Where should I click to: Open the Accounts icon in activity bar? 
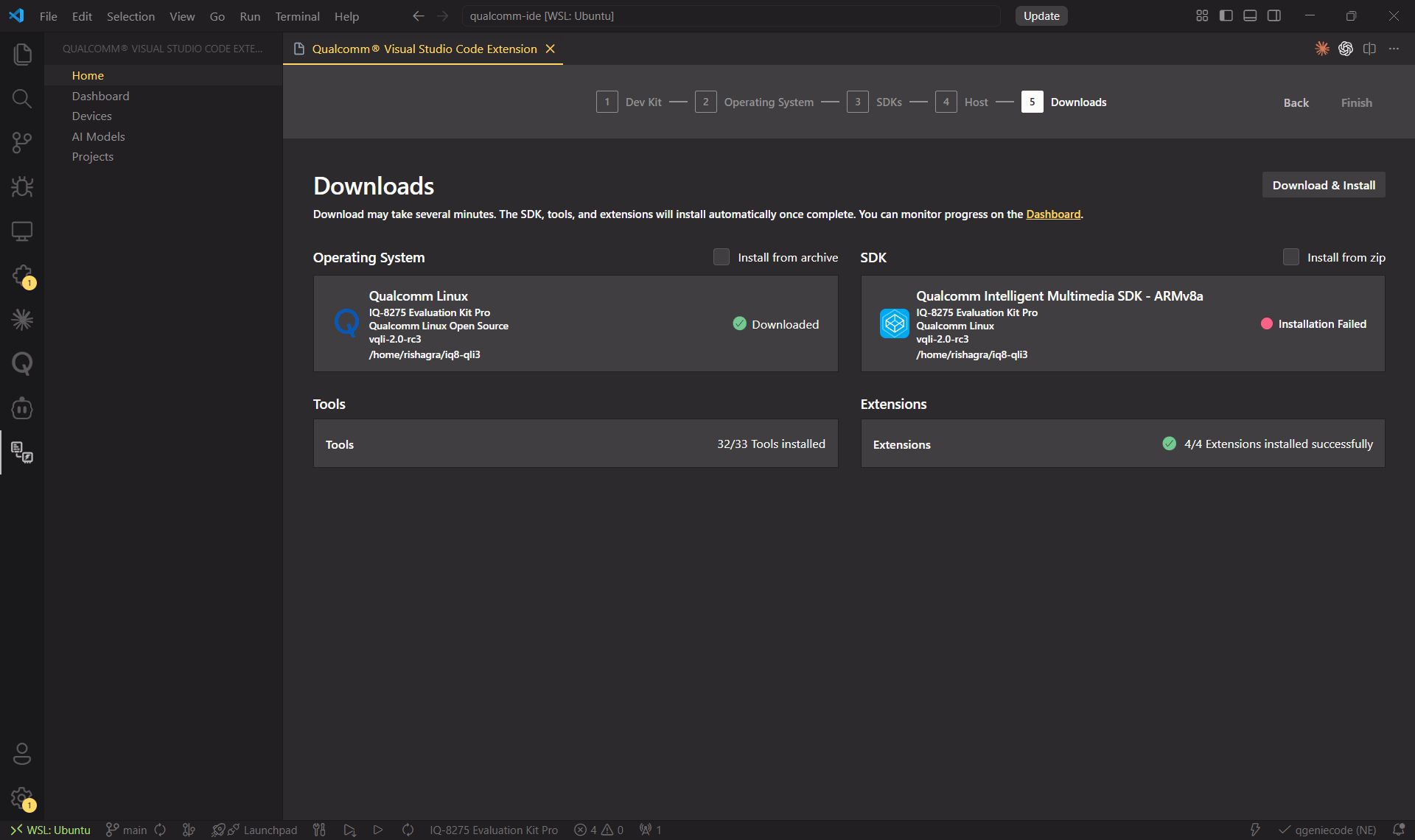point(22,754)
